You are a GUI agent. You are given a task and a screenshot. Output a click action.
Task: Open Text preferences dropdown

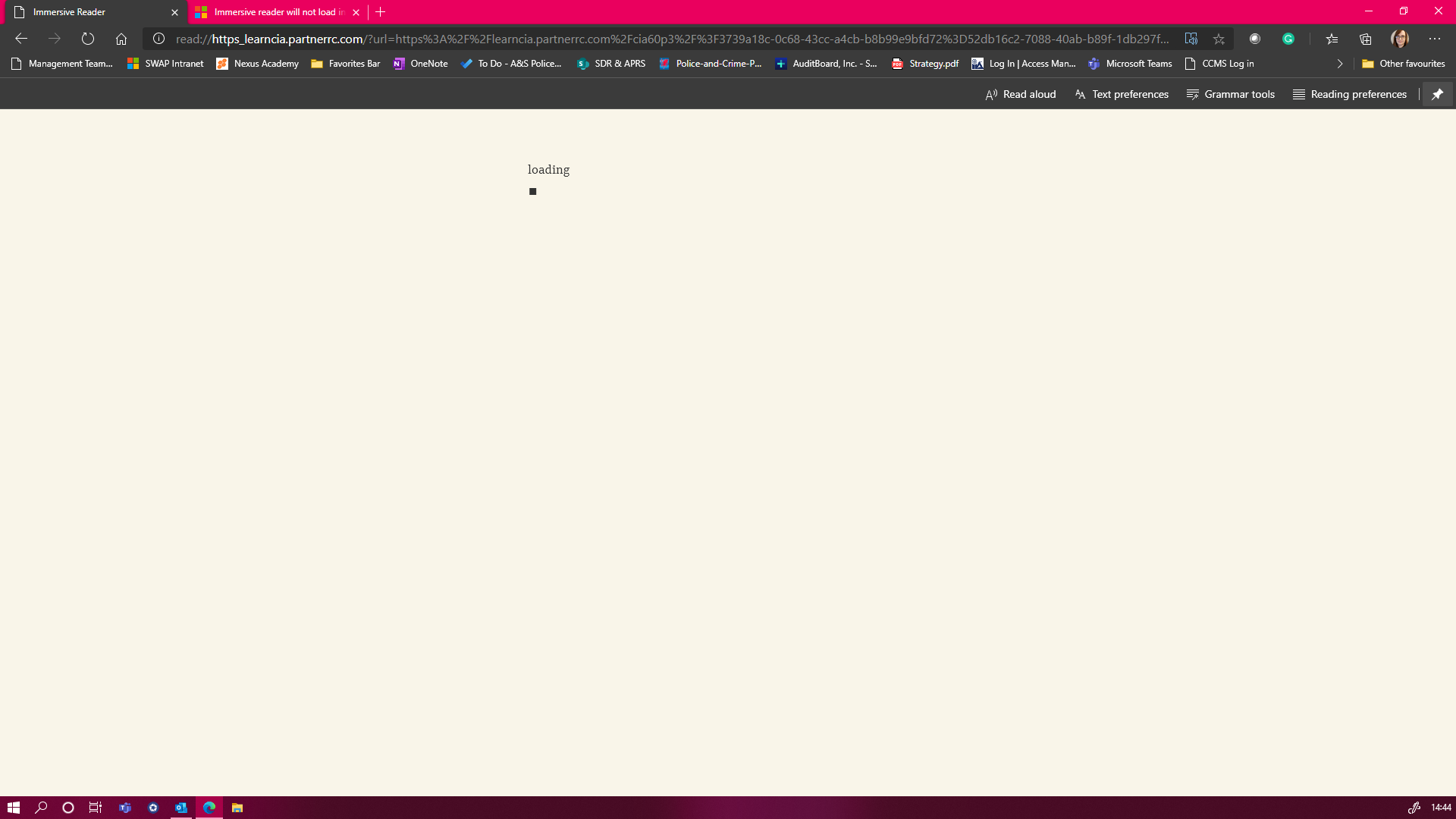(1122, 94)
